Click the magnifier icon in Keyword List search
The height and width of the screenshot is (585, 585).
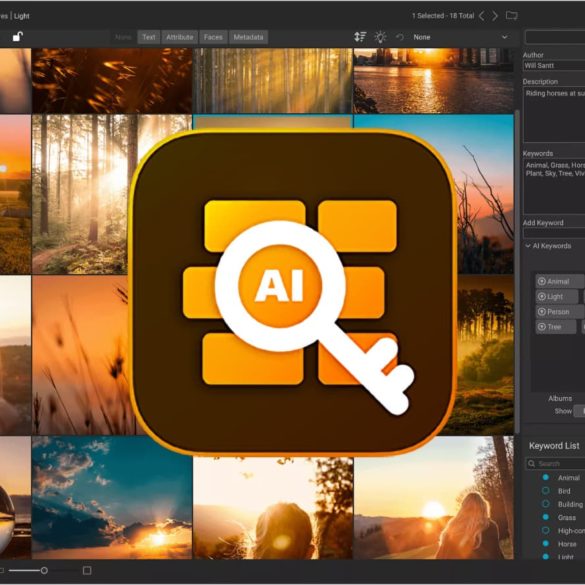pyautogui.click(x=531, y=463)
